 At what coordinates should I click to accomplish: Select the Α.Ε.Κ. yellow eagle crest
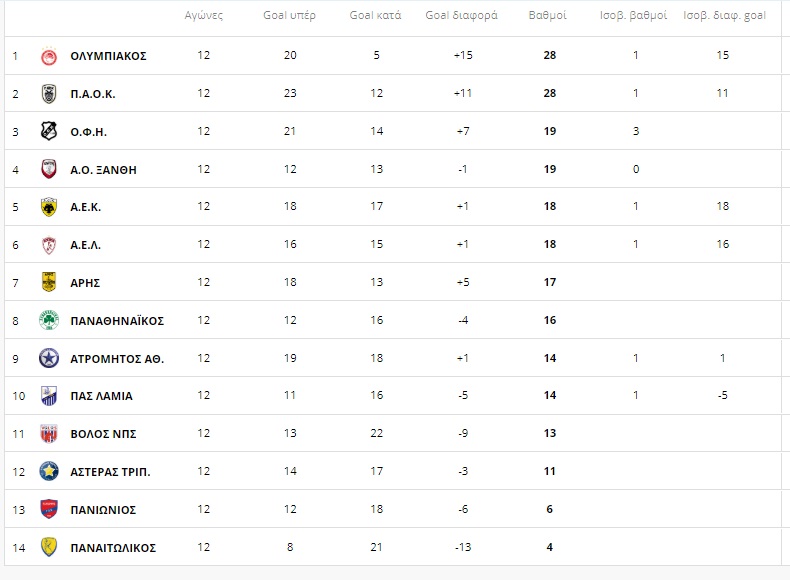[49, 207]
